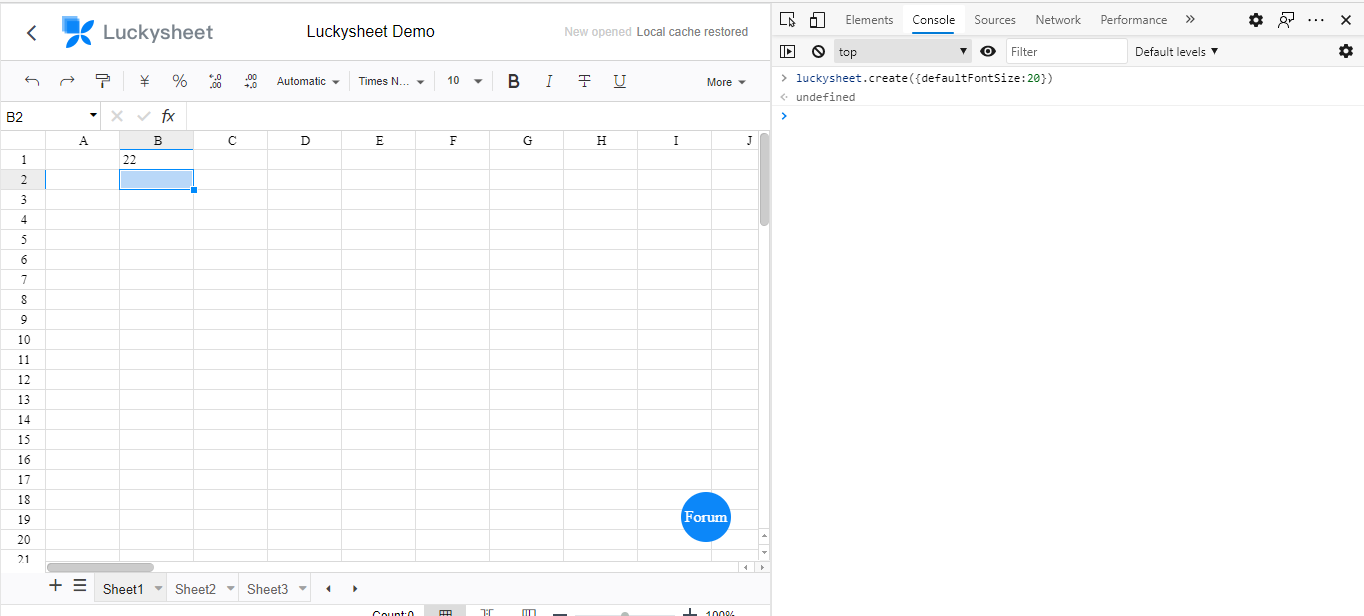Click the horizontal scrollbar thumb of the sheet
Viewport: 1364px width, 616px height.
100,567
